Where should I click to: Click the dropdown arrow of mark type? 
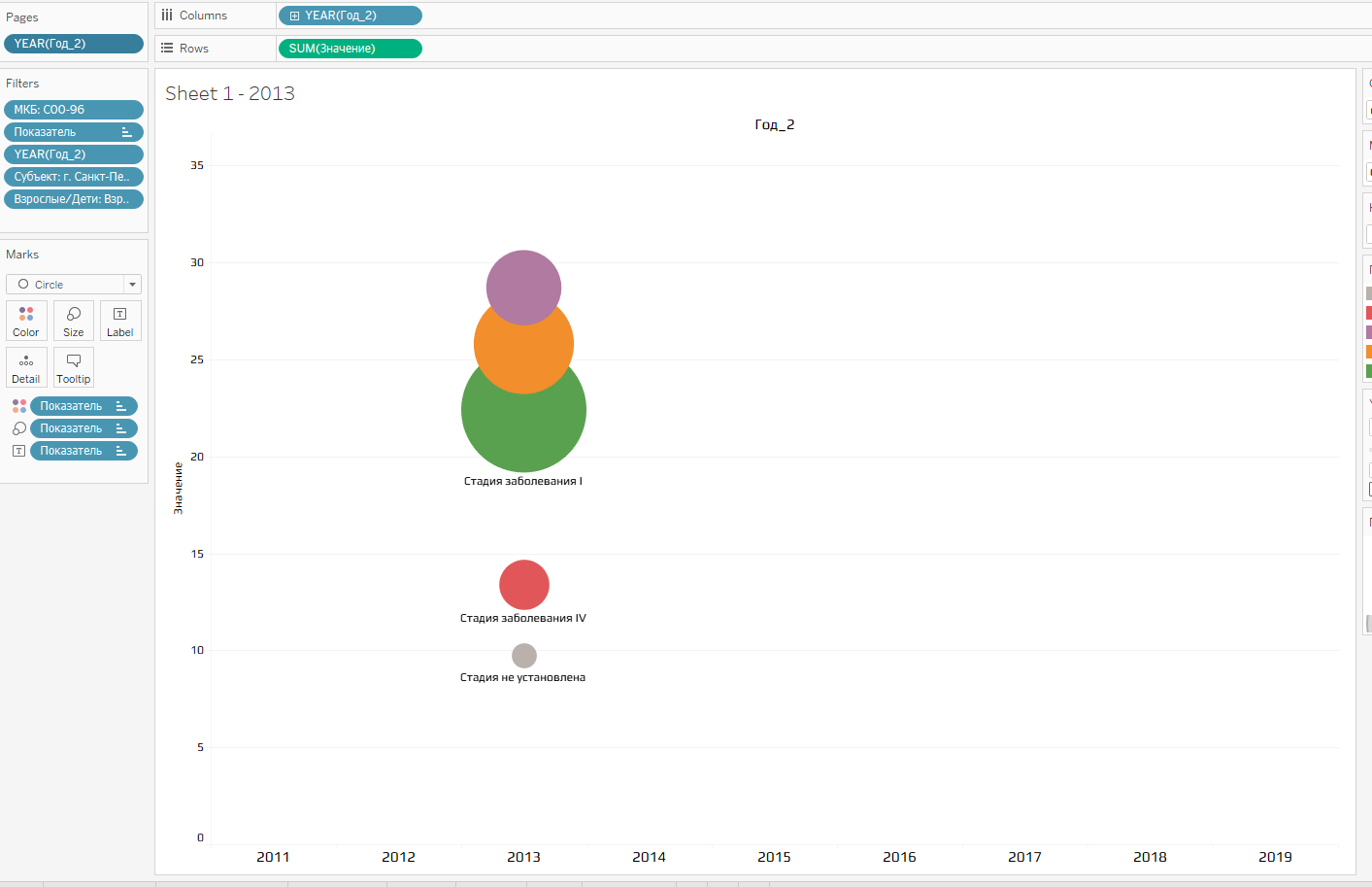(132, 285)
